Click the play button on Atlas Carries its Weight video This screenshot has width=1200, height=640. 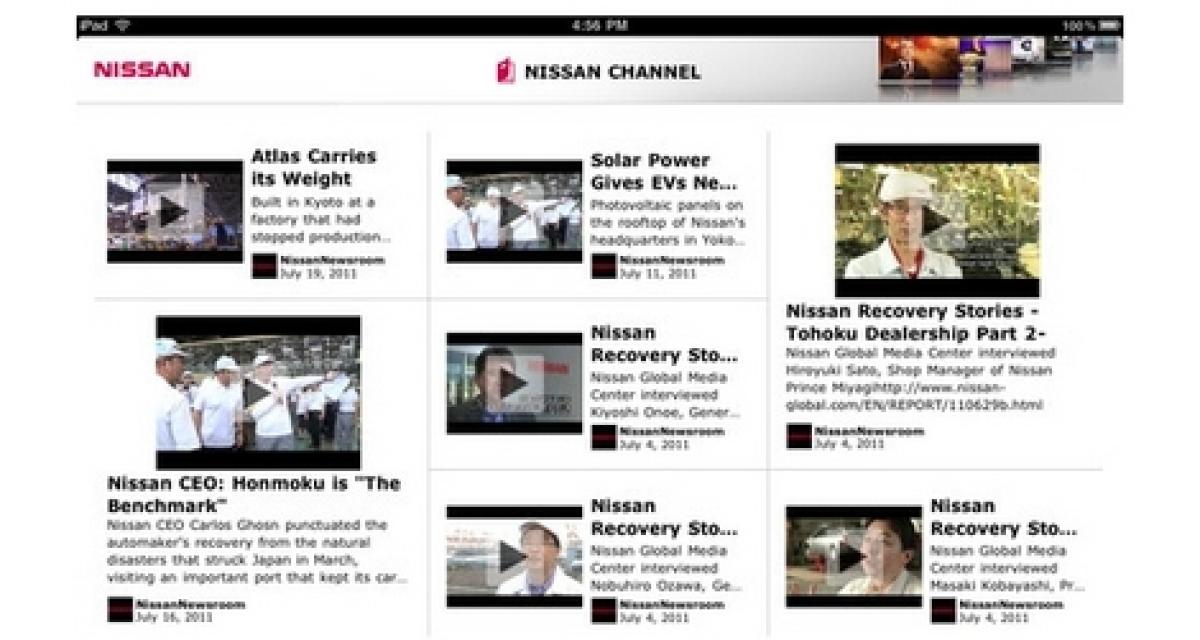click(174, 212)
